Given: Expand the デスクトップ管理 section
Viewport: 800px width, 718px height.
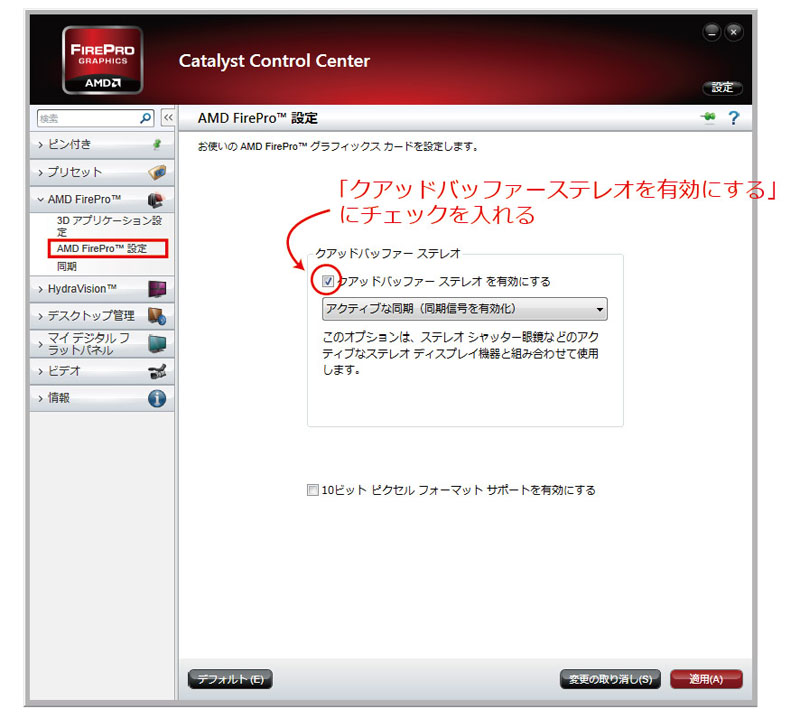Looking at the screenshot, I should pyautogui.click(x=102, y=316).
